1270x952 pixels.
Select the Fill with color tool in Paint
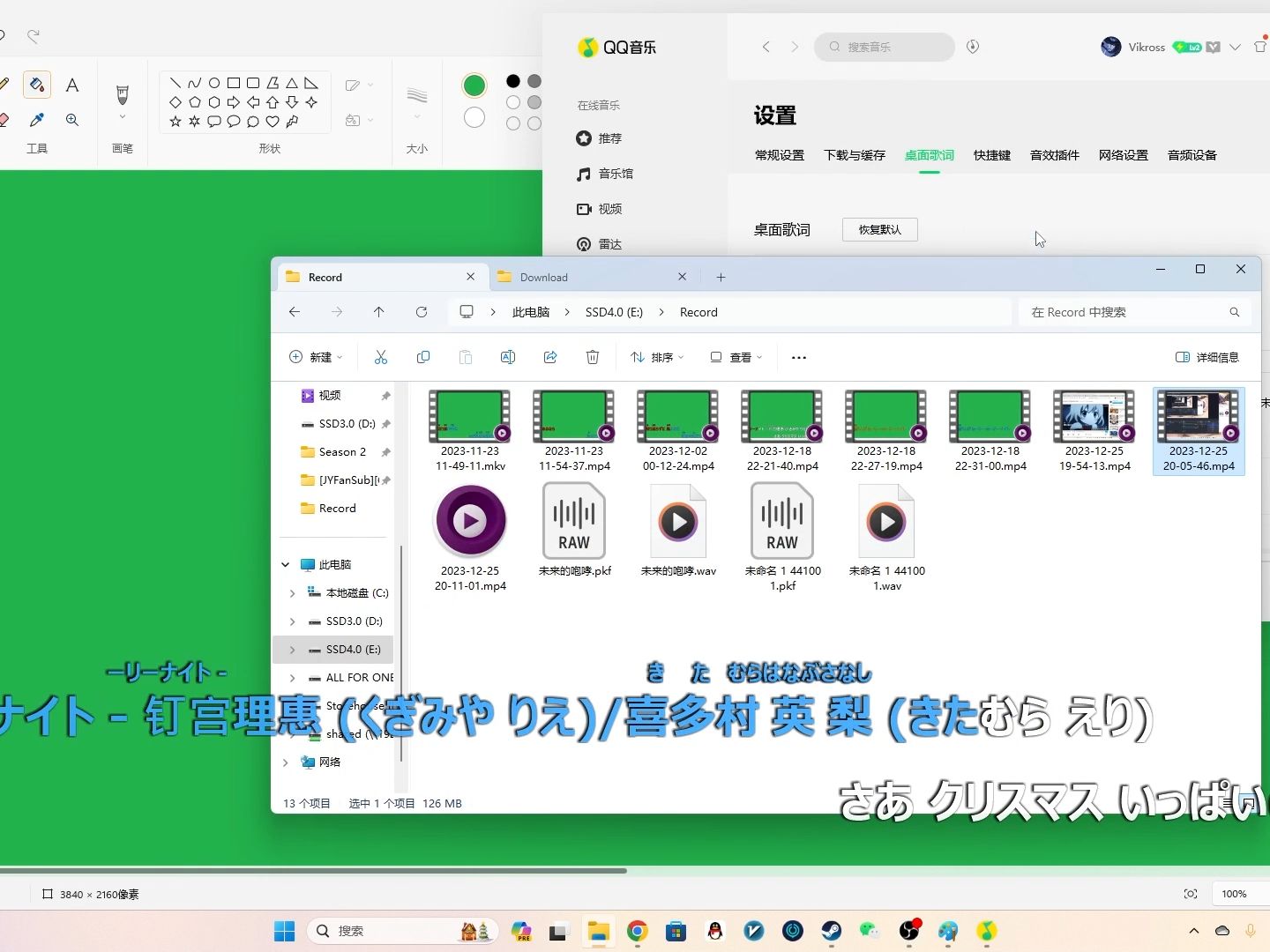[x=37, y=85]
